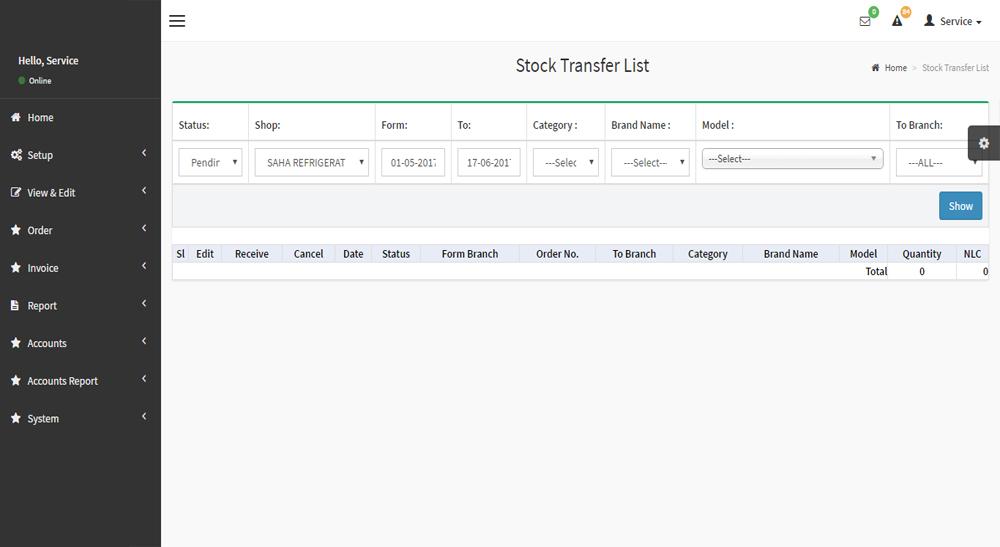The width and height of the screenshot is (1000, 547).
Task: Open the Status dropdown
Action: (x=210, y=162)
